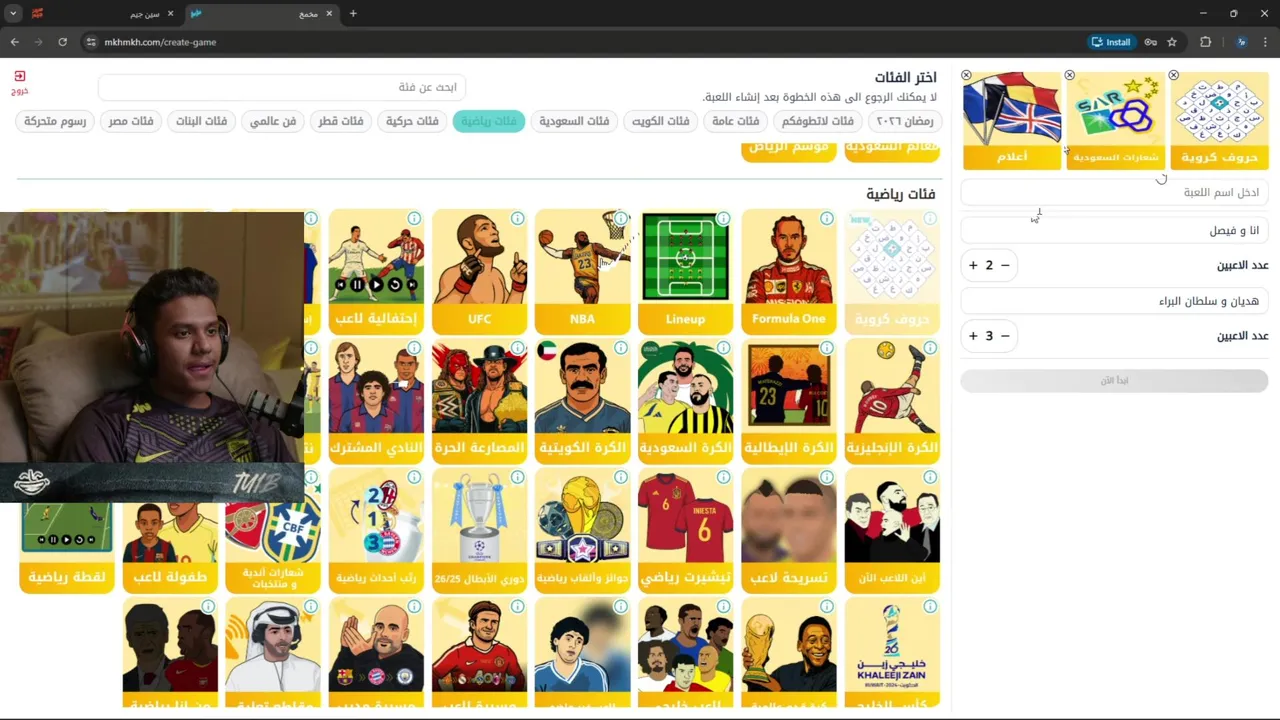The width and height of the screenshot is (1280, 720).
Task: Click the ابدأ الآن start button
Action: 1114,380
